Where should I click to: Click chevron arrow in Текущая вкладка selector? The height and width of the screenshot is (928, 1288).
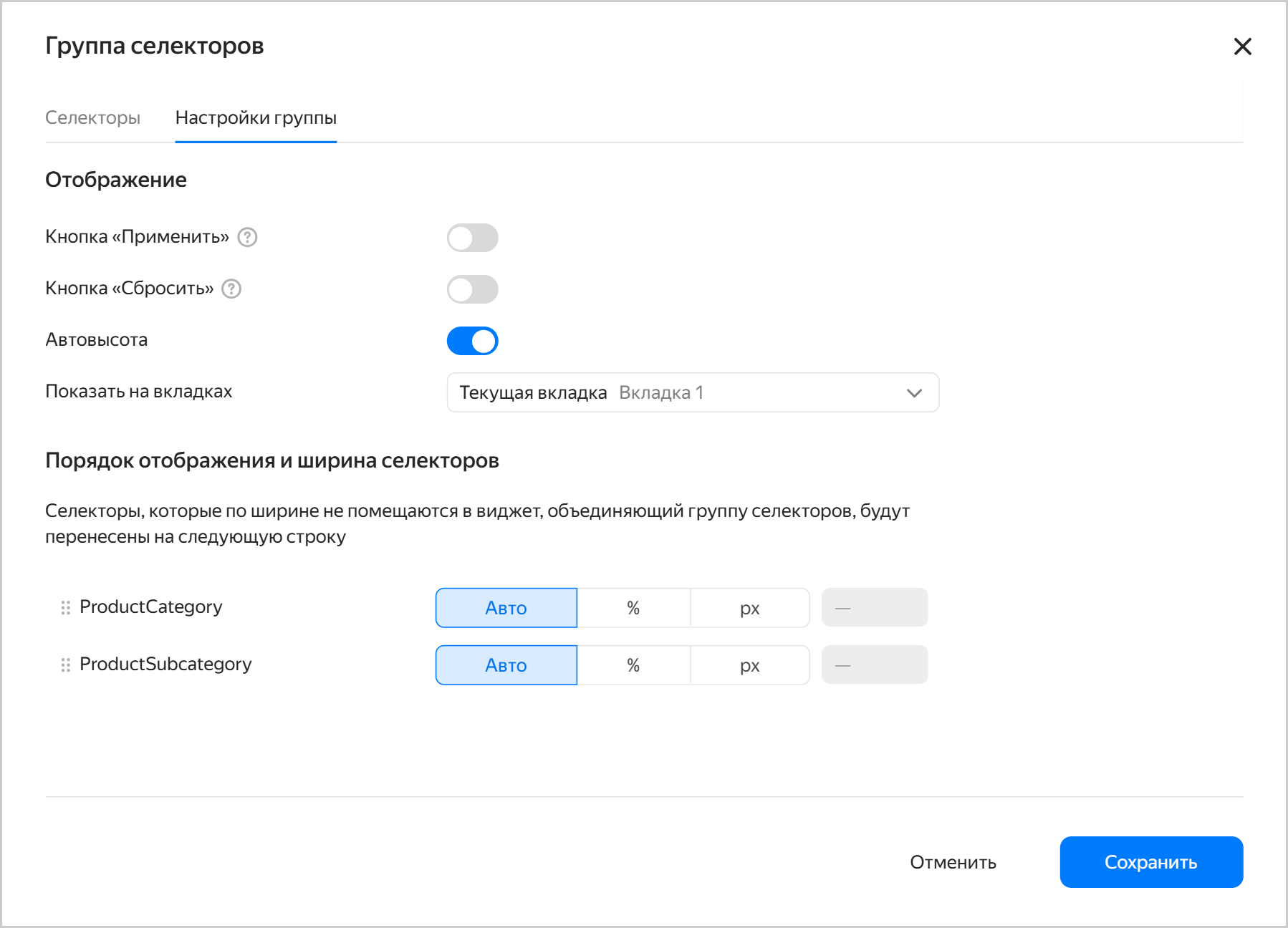[913, 393]
